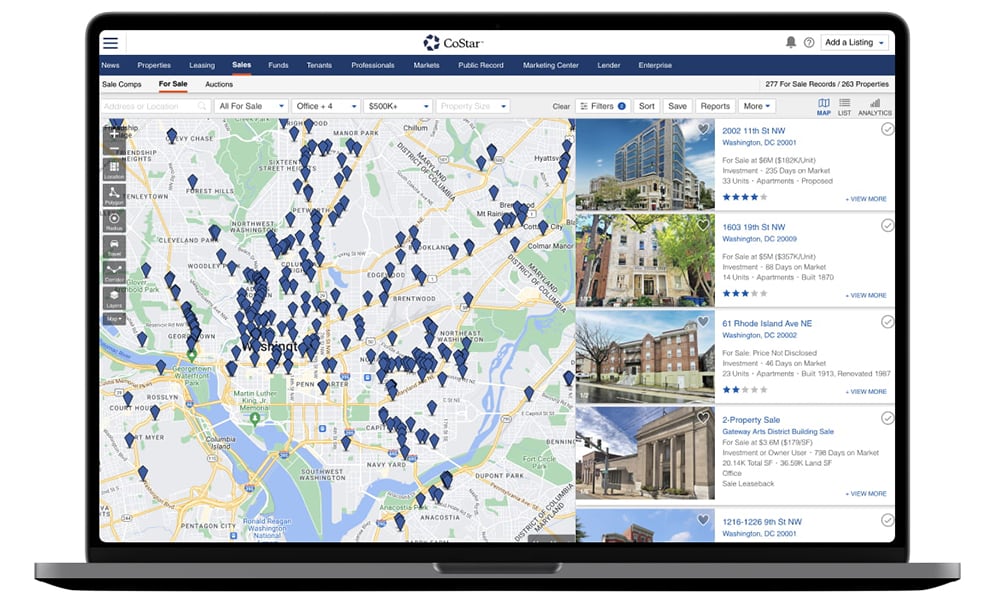The height and width of the screenshot is (600, 1000).
Task: Tick the select circle for 61 Rhode Island Ave NE
Action: tap(887, 322)
